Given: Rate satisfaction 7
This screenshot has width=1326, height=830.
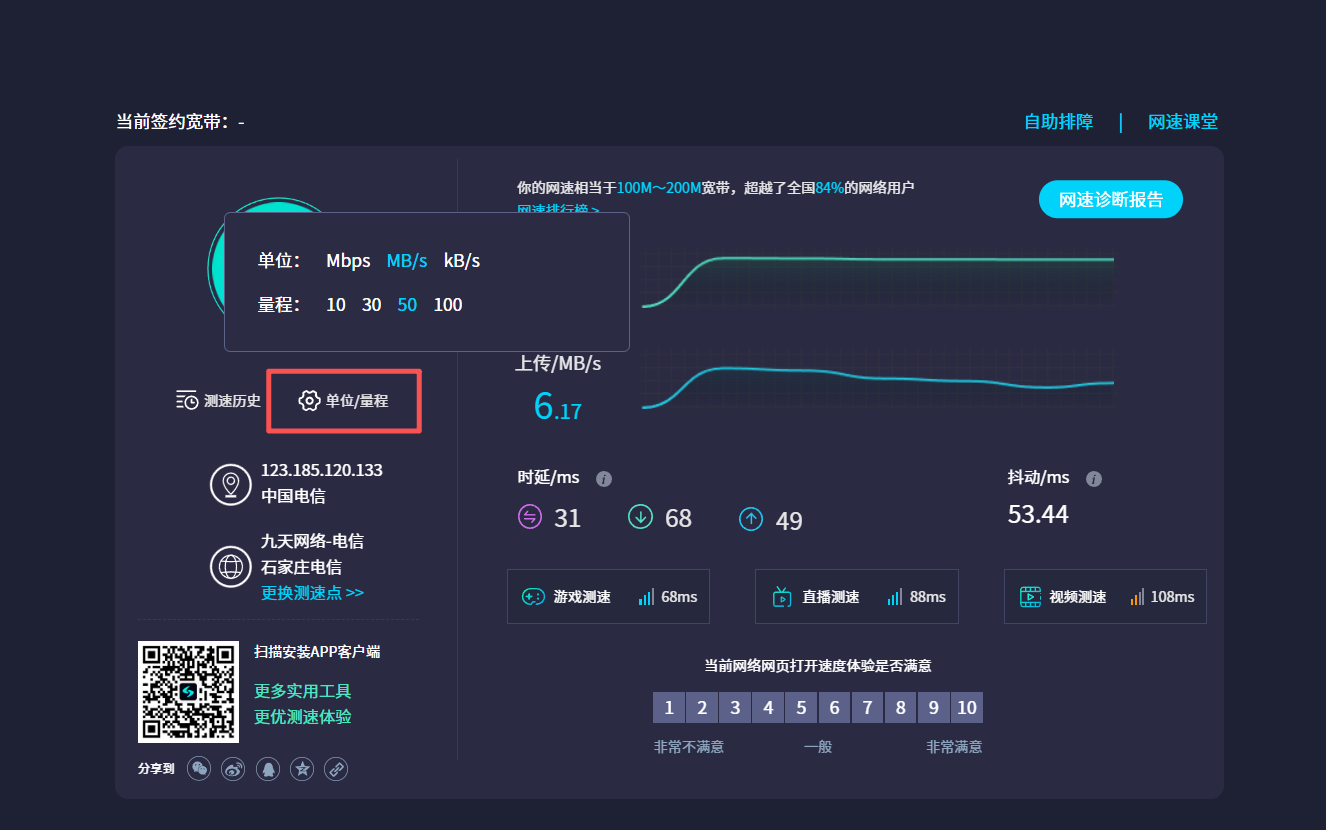Looking at the screenshot, I should click(867, 708).
